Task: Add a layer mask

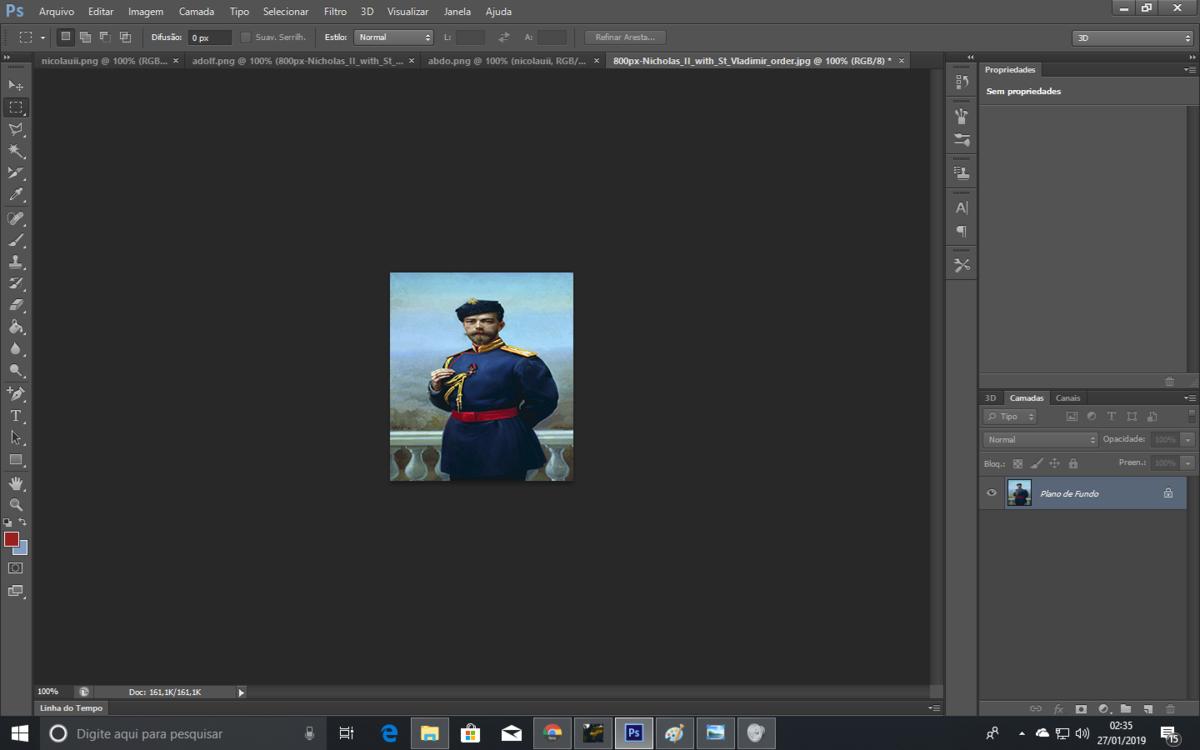Action: tap(1081, 709)
